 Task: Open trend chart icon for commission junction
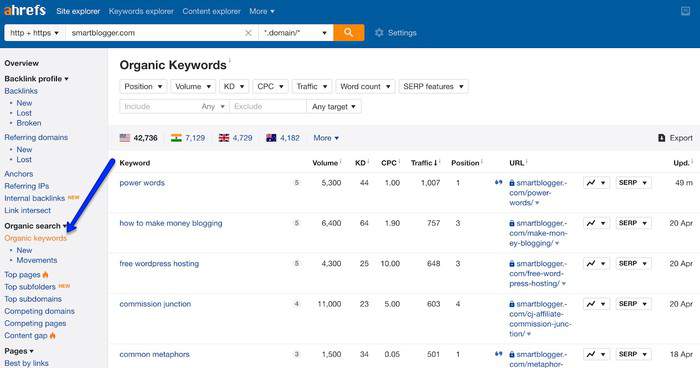point(596,304)
